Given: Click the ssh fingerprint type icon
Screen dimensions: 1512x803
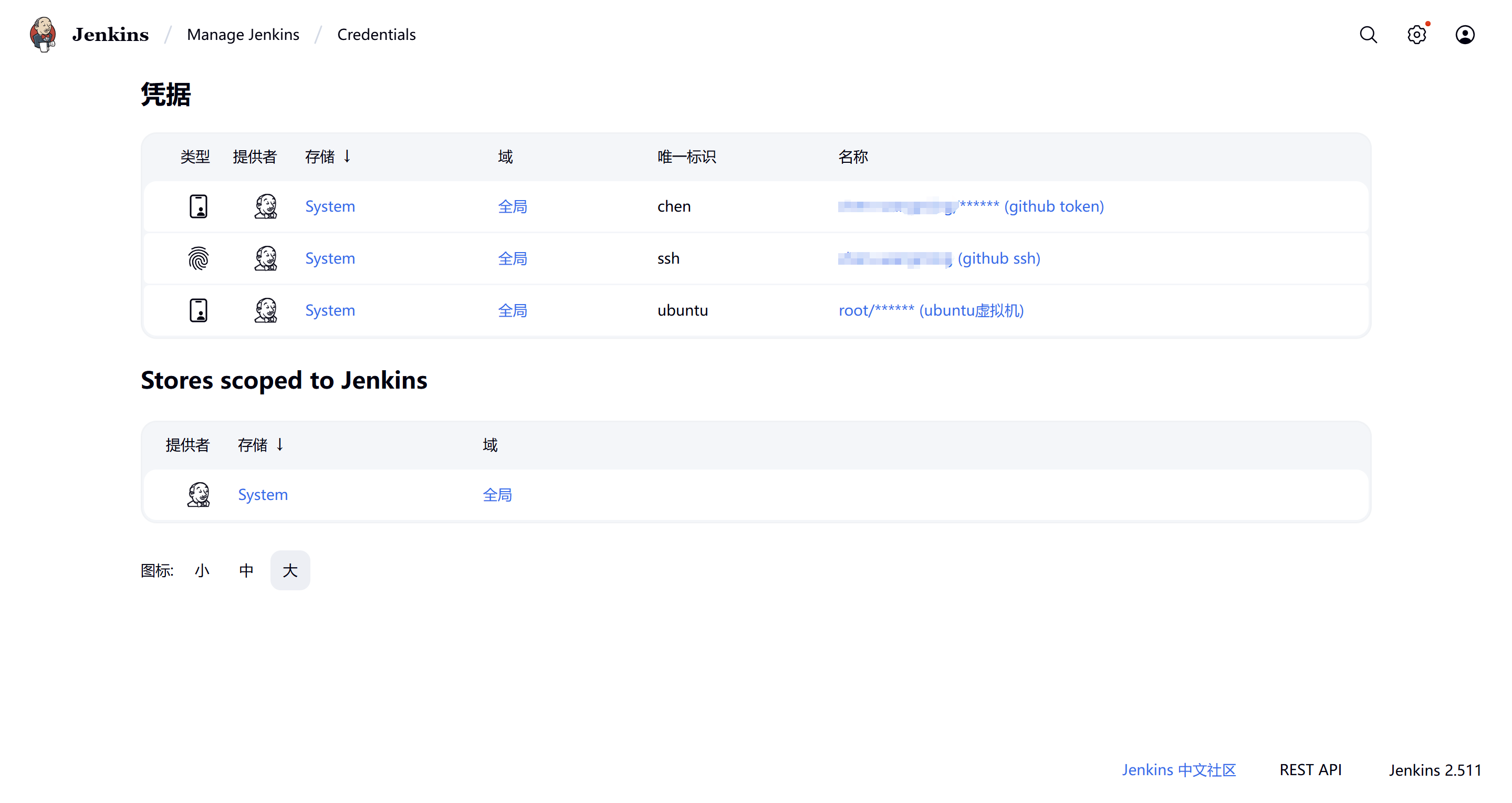Looking at the screenshot, I should [199, 258].
